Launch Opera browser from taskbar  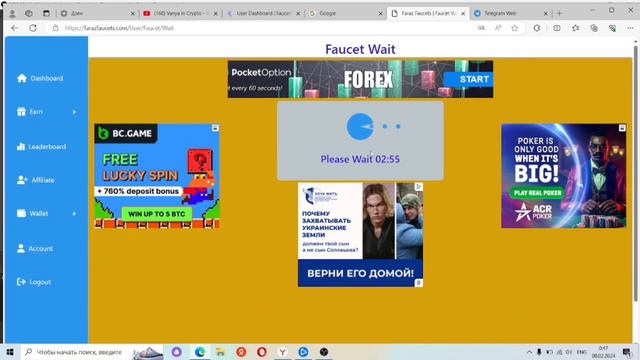(x=262, y=352)
